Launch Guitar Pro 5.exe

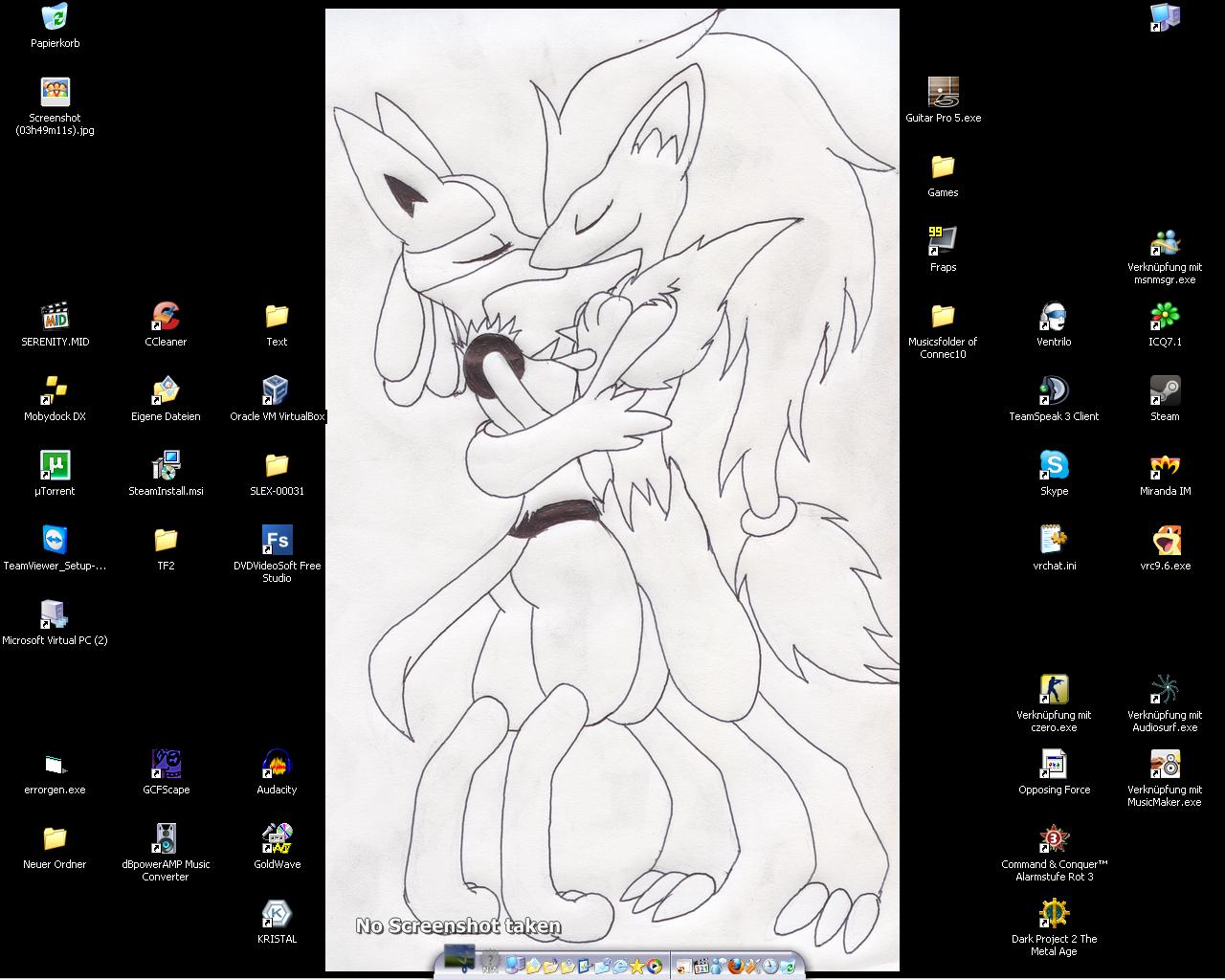click(x=943, y=92)
